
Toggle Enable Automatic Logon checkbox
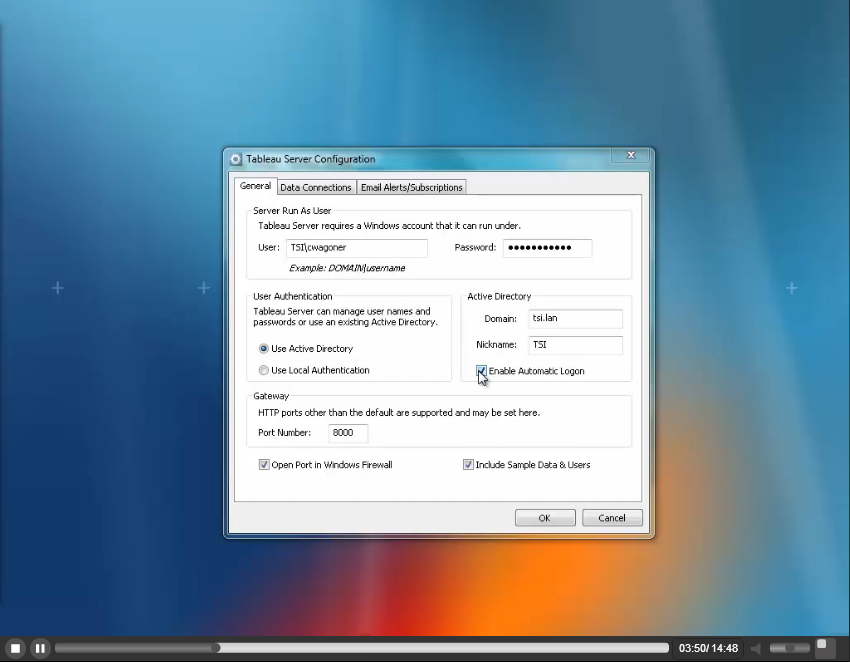click(x=482, y=371)
